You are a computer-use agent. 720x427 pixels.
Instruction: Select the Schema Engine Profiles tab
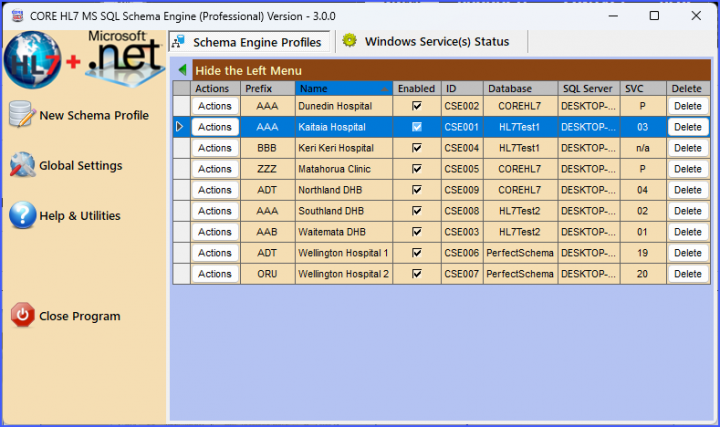256,42
